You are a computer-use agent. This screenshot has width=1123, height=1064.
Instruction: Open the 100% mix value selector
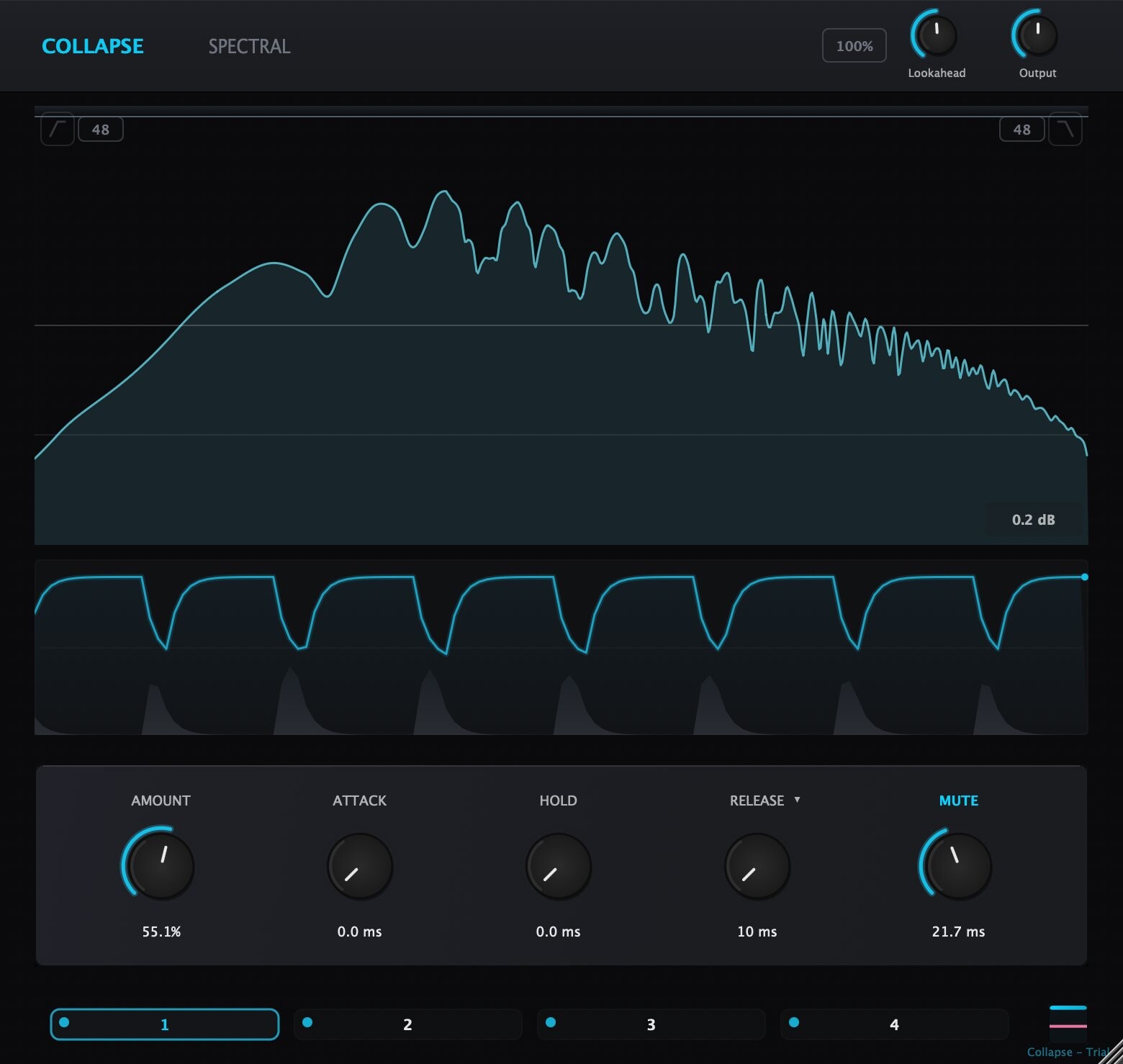point(854,45)
